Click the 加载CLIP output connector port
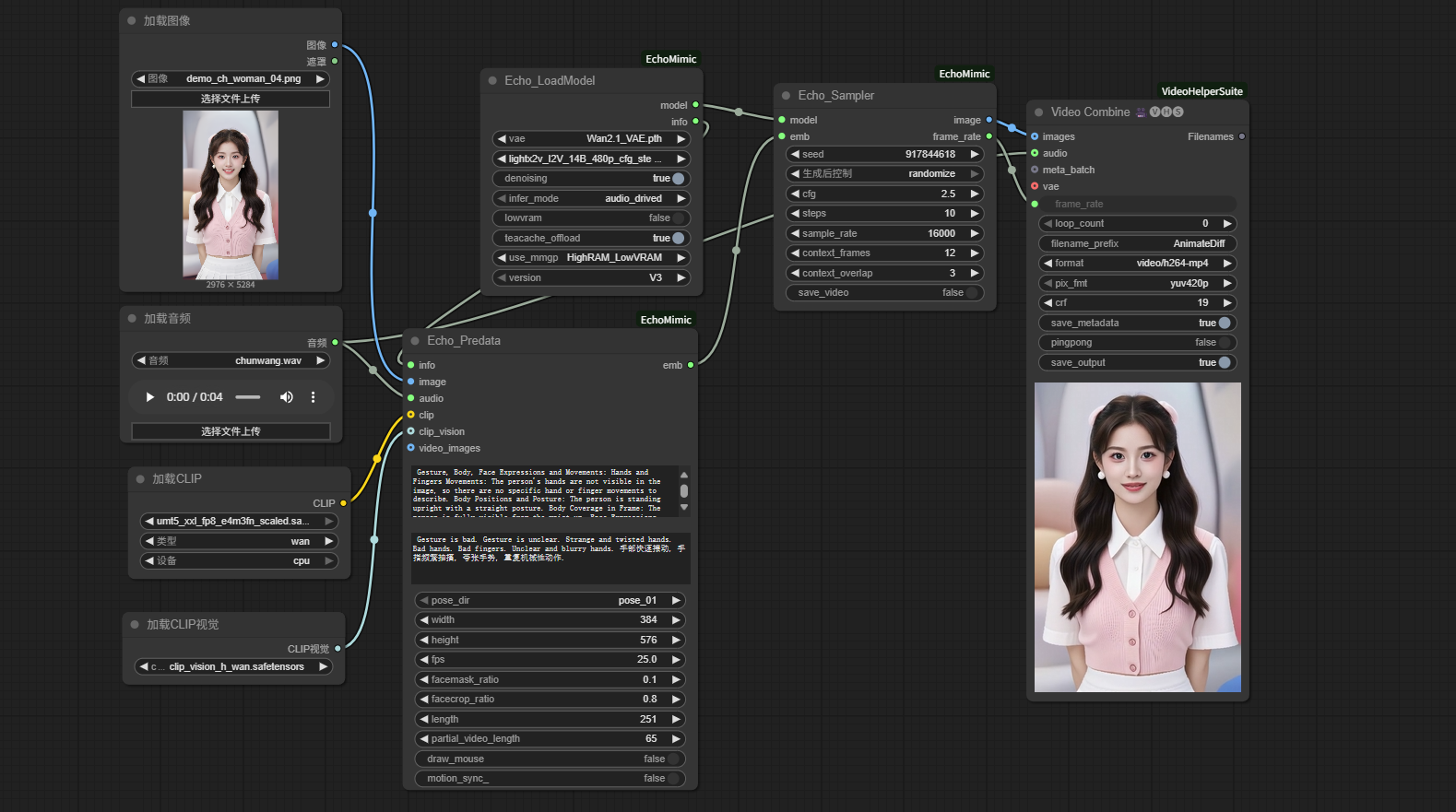This screenshot has width=1456, height=812. coord(343,503)
